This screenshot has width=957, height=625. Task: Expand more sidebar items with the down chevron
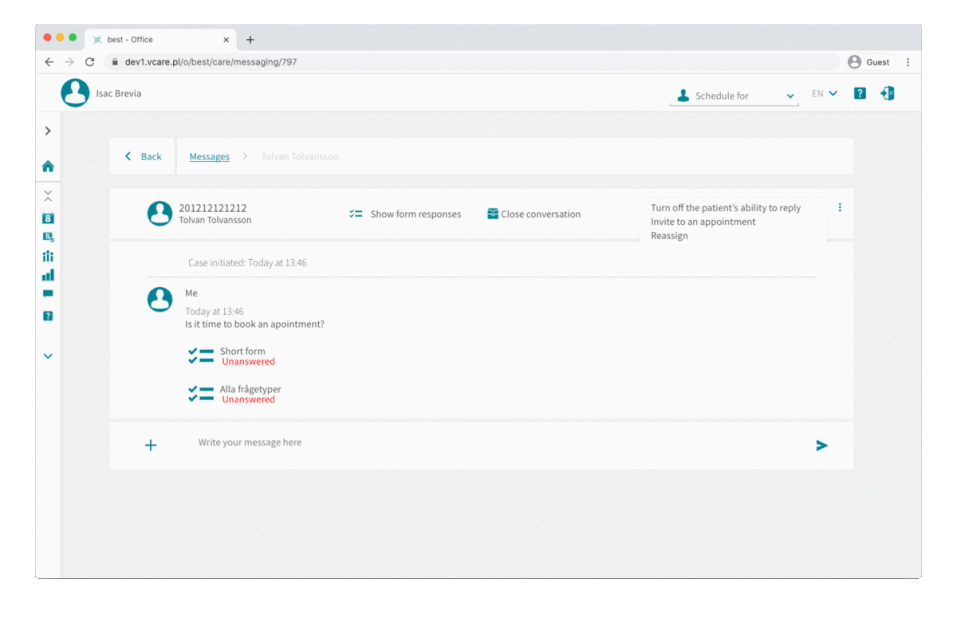click(x=48, y=356)
